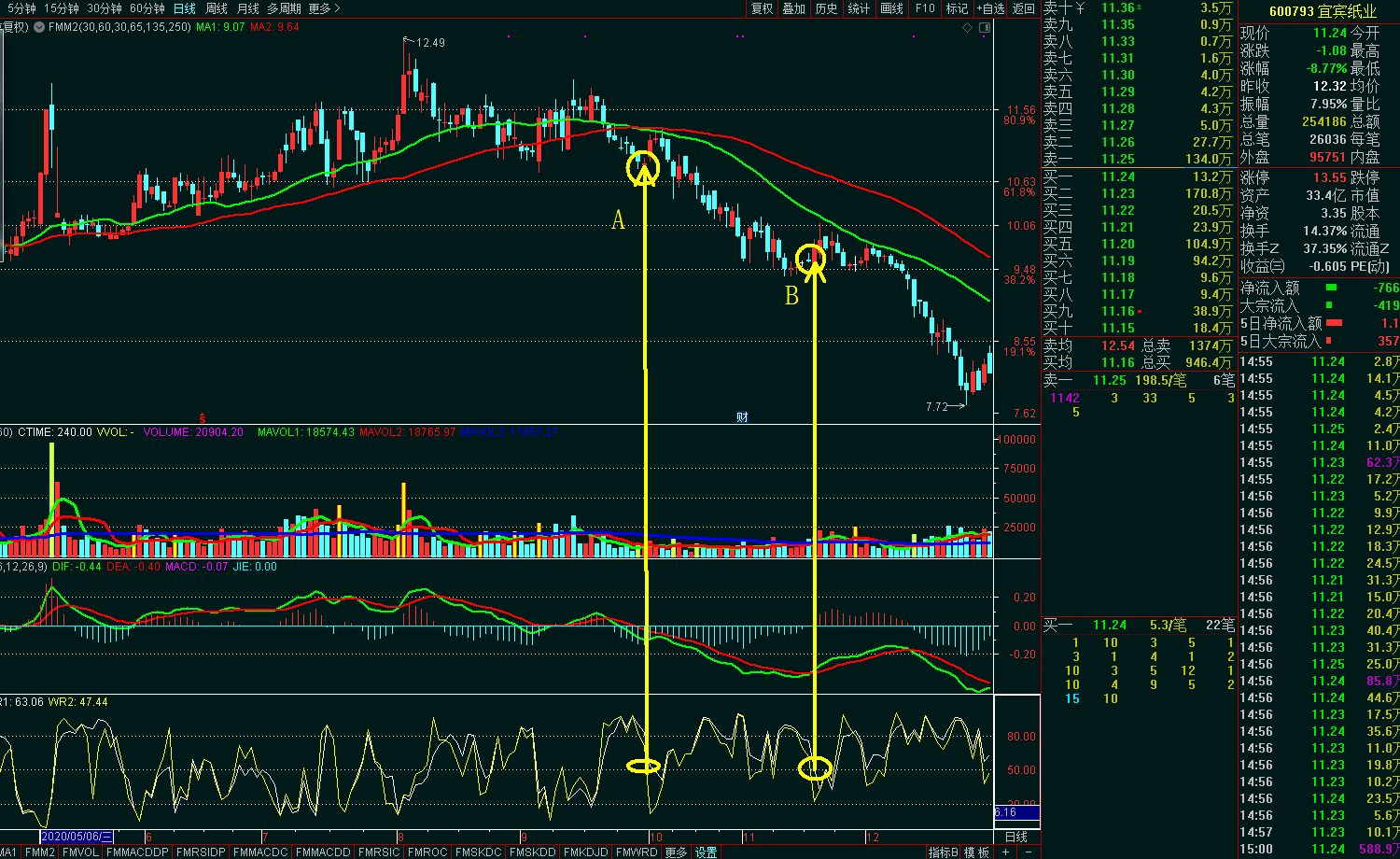Image resolution: width=1400 pixels, height=859 pixels.
Task: Click the plus zoom-in button at bottom right
Action: coord(1004,852)
